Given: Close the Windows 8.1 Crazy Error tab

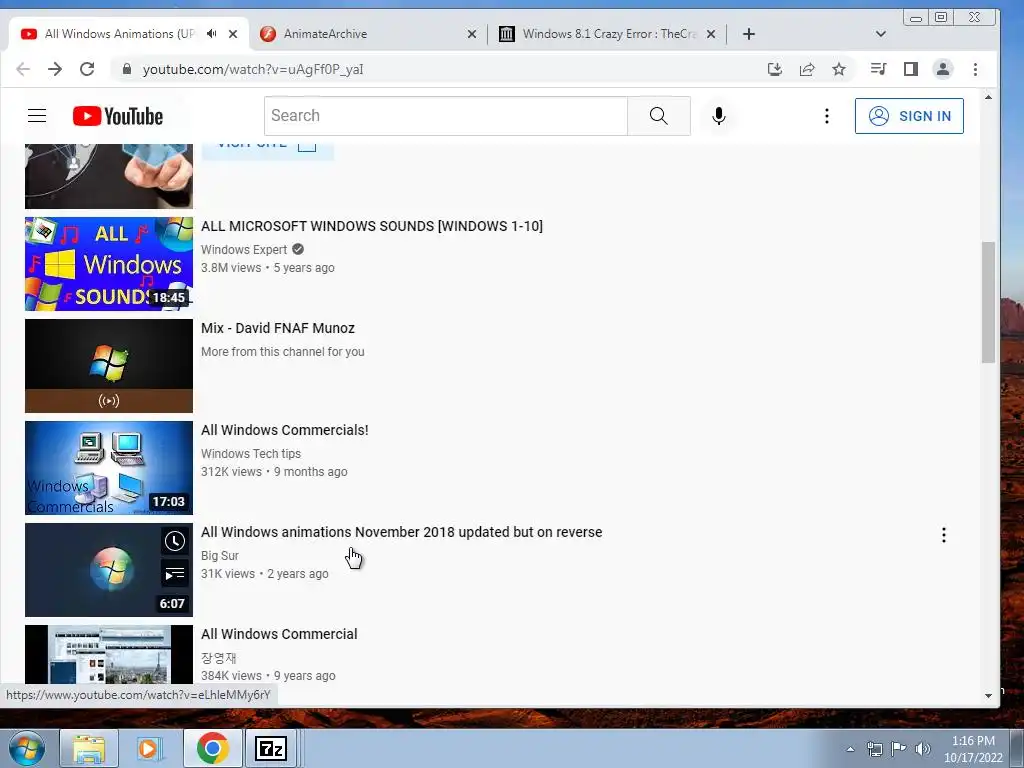Looking at the screenshot, I should pyautogui.click(x=711, y=34).
